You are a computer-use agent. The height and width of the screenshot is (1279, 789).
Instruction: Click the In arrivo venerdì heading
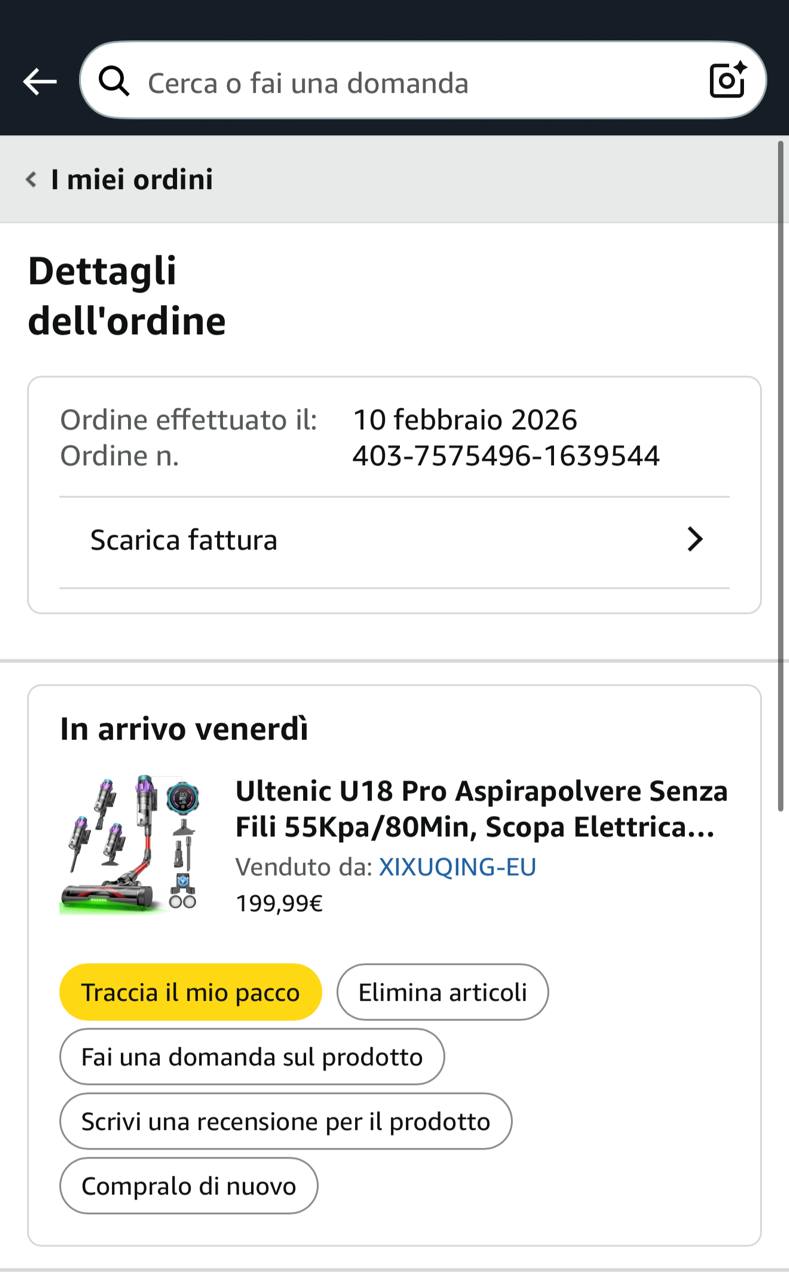point(184,729)
